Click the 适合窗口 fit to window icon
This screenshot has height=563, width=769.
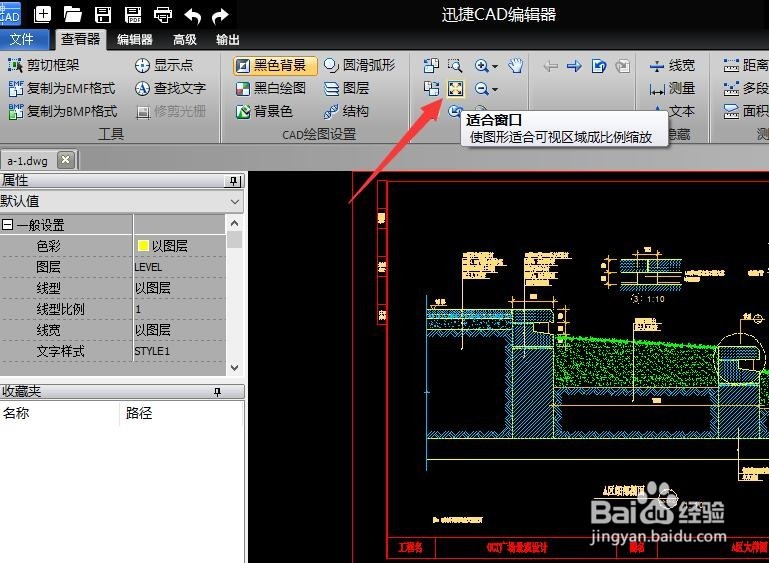pos(456,89)
